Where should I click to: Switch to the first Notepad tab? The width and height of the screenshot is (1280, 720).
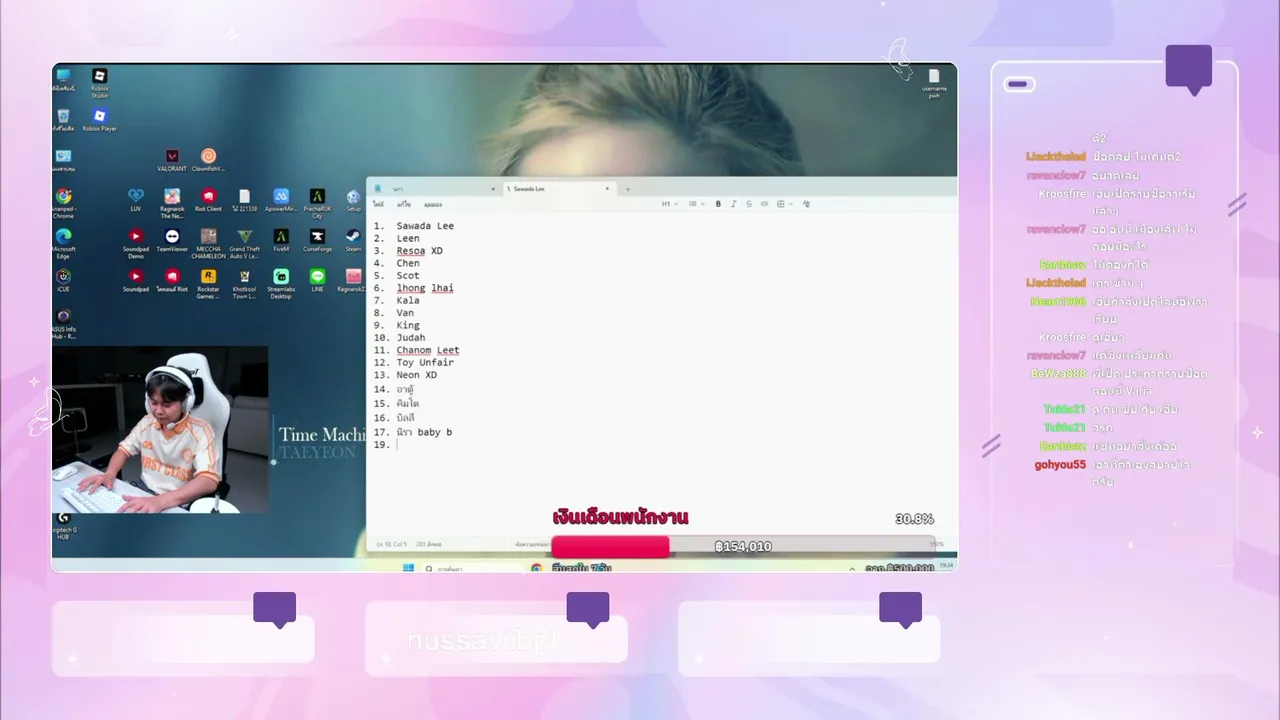click(436, 188)
